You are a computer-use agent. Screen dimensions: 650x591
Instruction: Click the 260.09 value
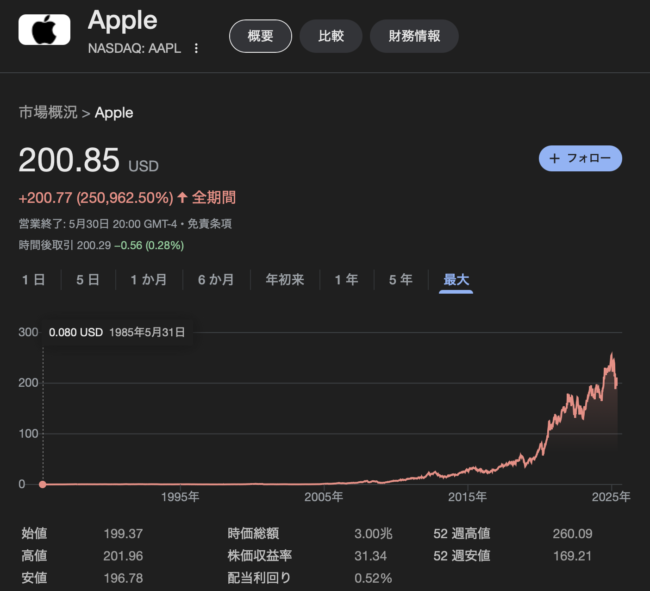[x=572, y=534]
